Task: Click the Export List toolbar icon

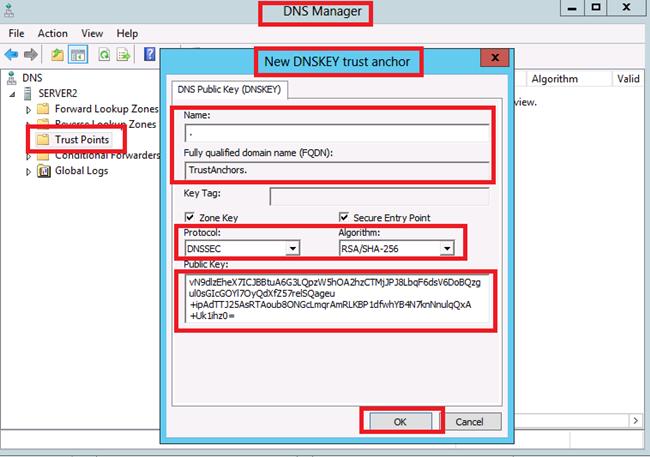Action: (x=121, y=54)
